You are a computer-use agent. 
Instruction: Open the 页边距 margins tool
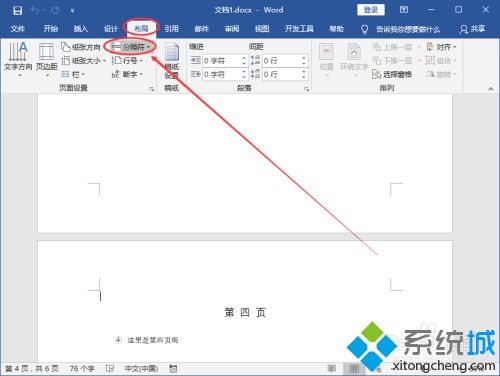[x=46, y=59]
